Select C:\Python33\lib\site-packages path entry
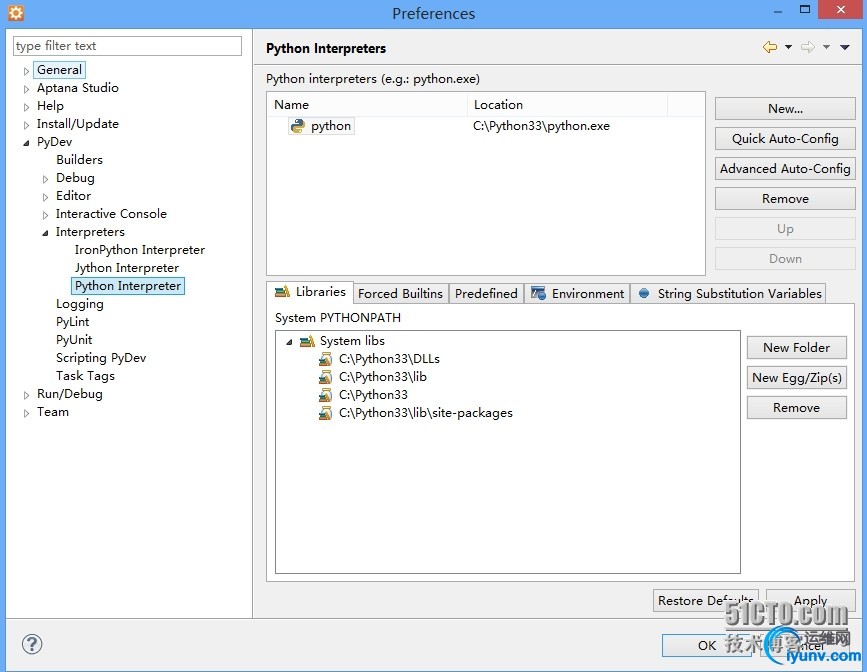This screenshot has width=867, height=672. click(x=426, y=413)
